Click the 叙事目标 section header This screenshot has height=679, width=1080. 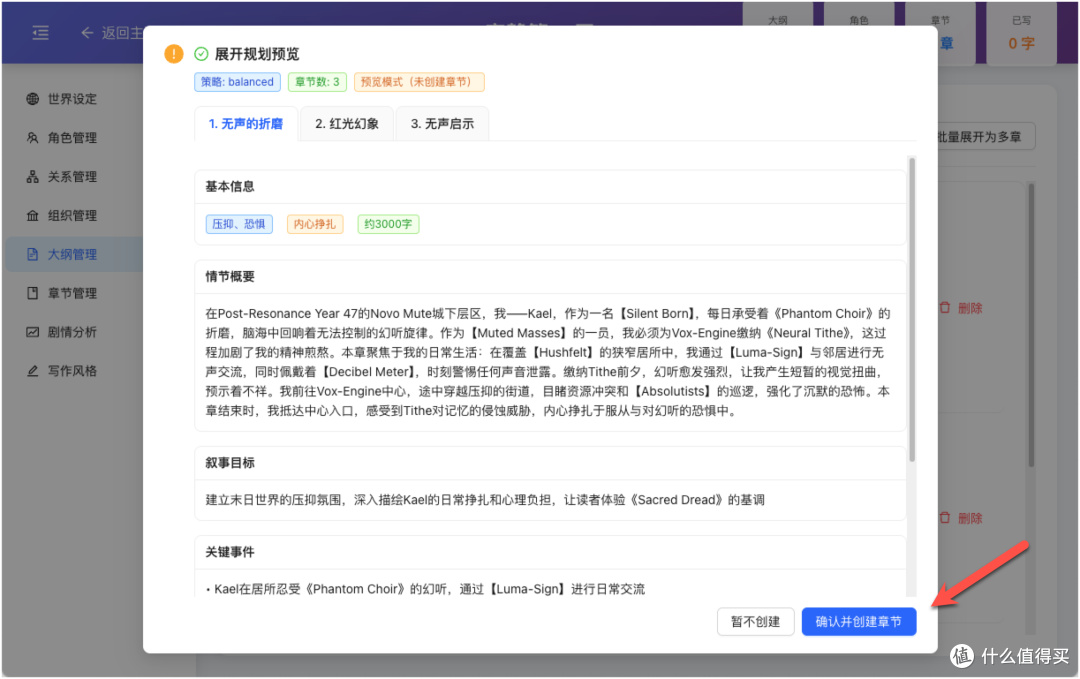(x=550, y=463)
